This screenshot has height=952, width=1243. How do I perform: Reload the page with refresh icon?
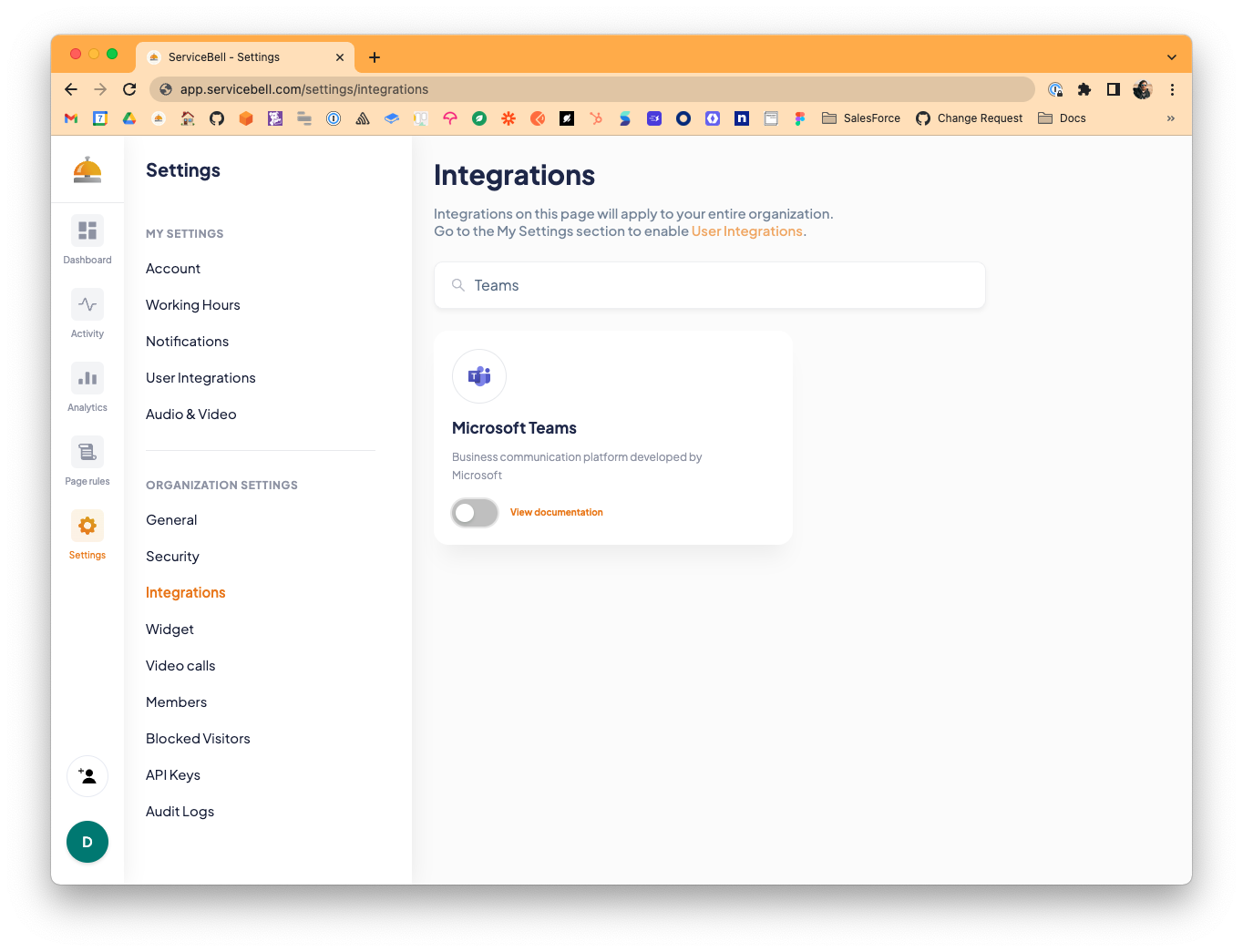pyautogui.click(x=129, y=89)
